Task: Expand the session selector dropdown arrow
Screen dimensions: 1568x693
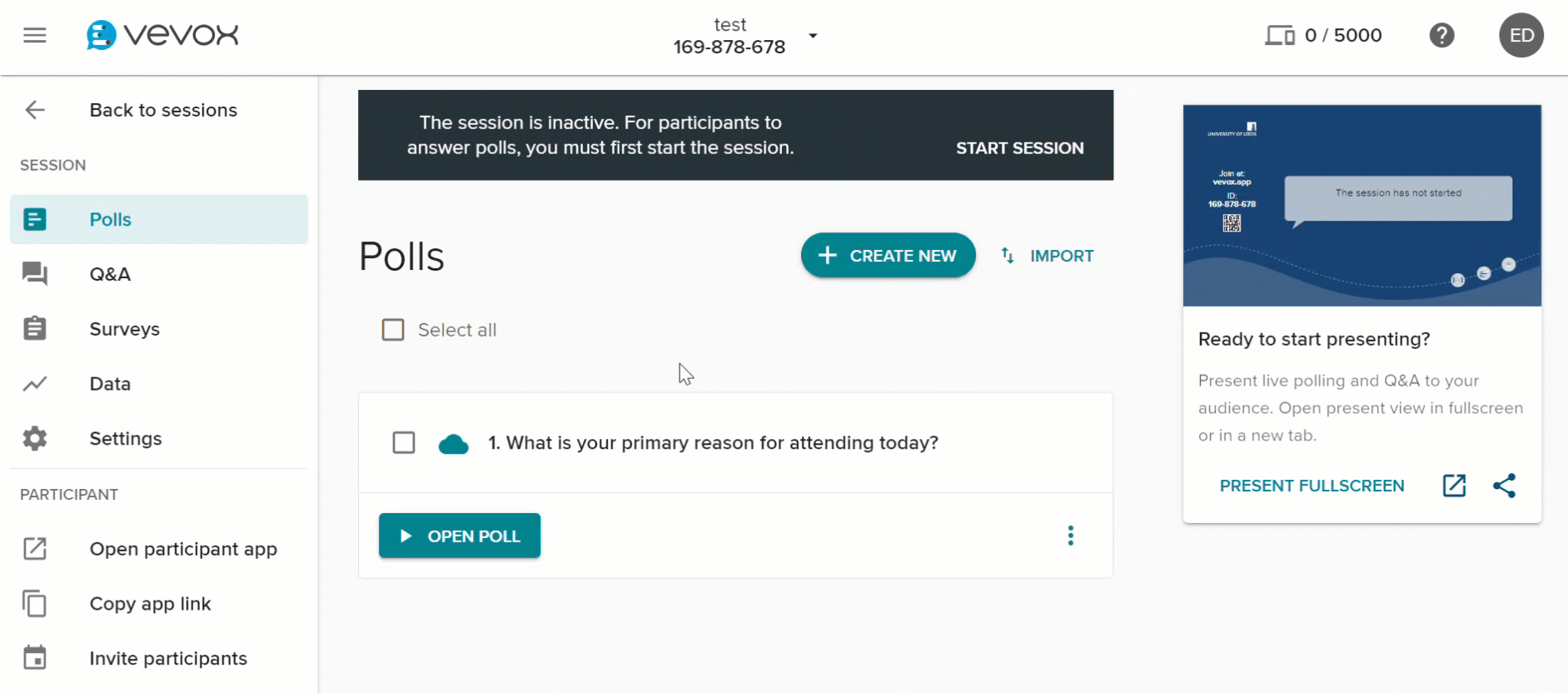Action: 813,36
